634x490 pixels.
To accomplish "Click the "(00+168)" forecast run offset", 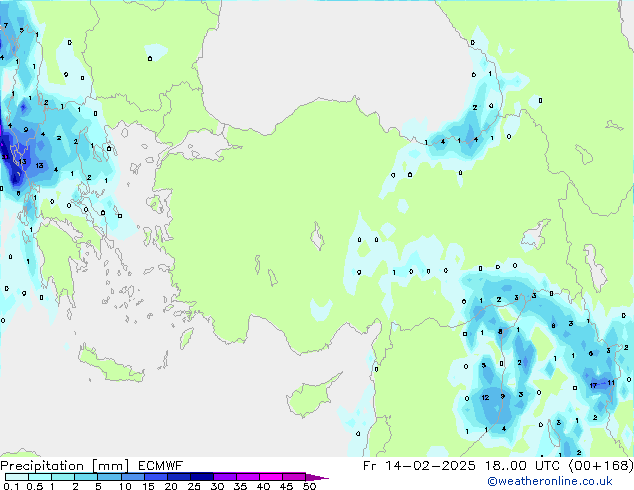I will point(601,466).
